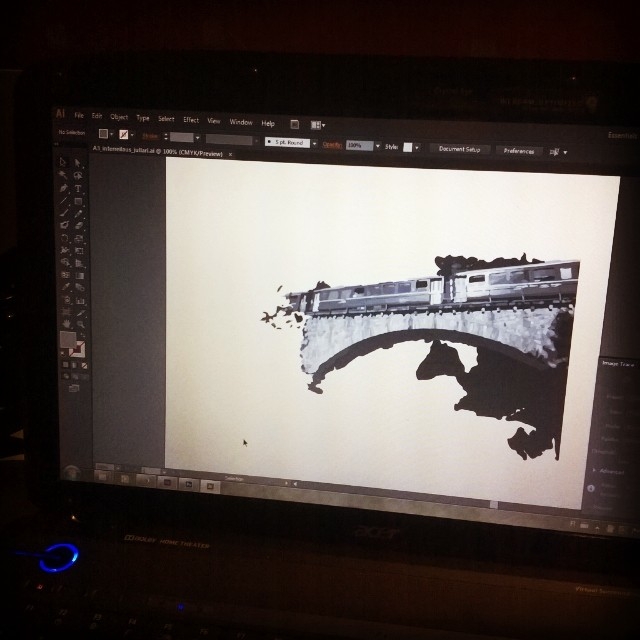
Task: Open the Select menu
Action: tap(166, 119)
